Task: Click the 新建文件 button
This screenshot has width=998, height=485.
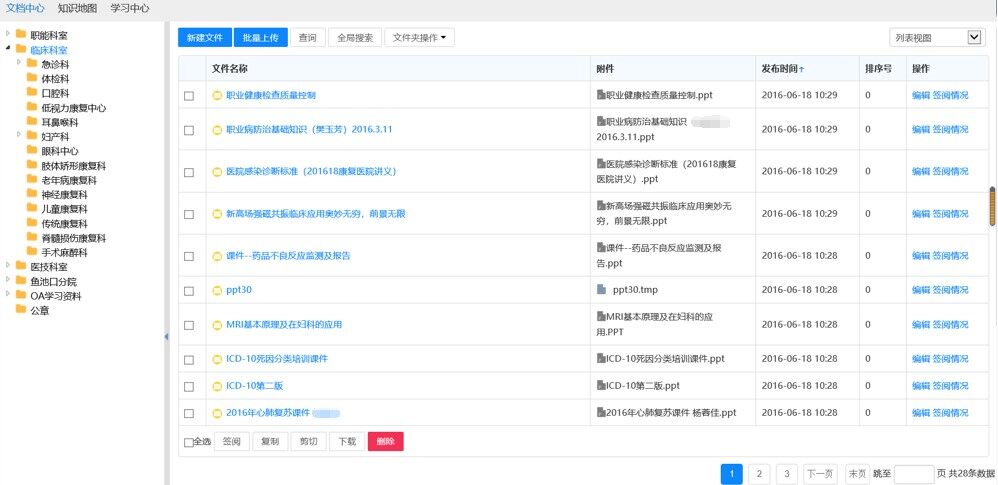Action: click(205, 38)
